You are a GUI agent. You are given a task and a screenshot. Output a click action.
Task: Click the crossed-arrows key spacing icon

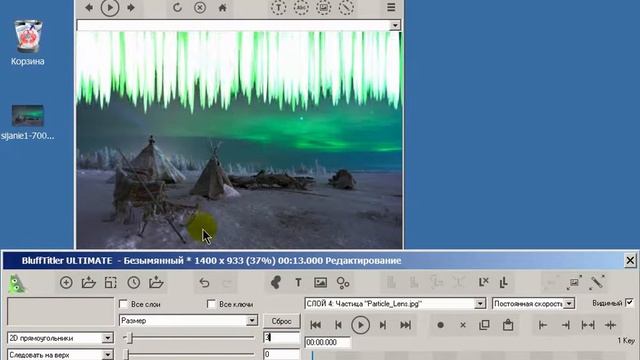(611, 325)
